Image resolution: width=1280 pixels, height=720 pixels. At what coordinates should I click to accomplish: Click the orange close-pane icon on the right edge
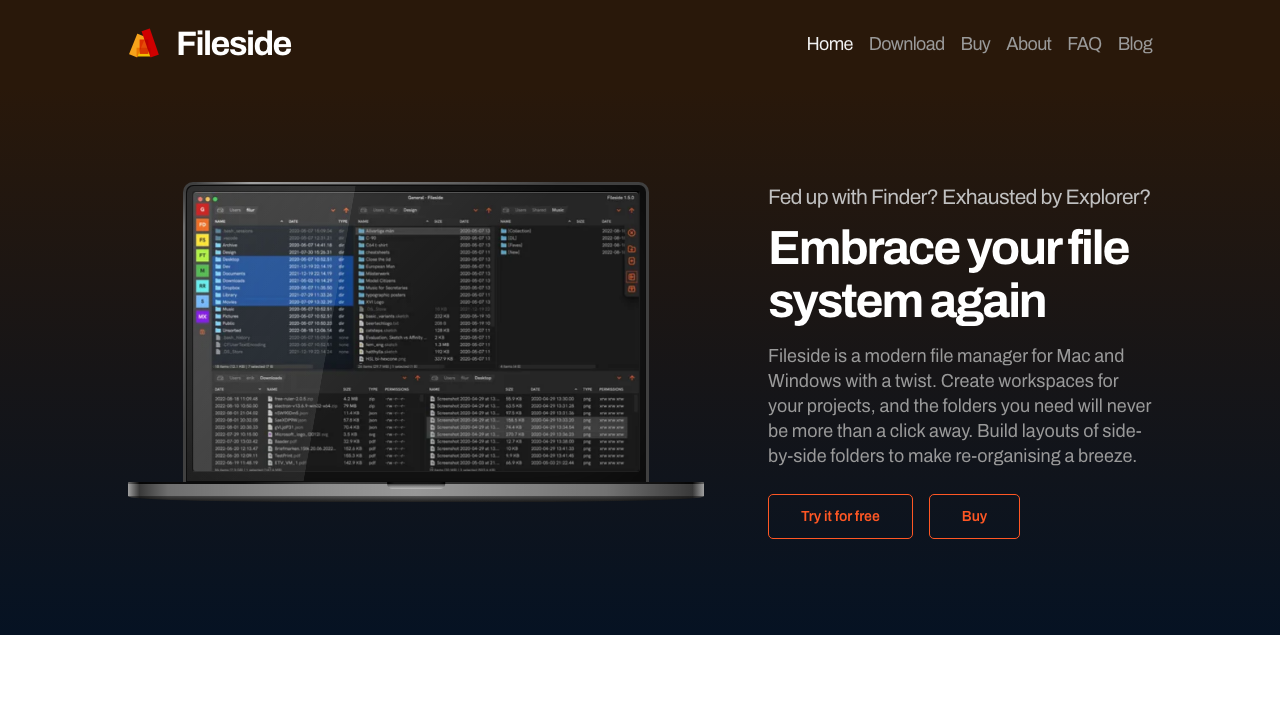[631, 233]
